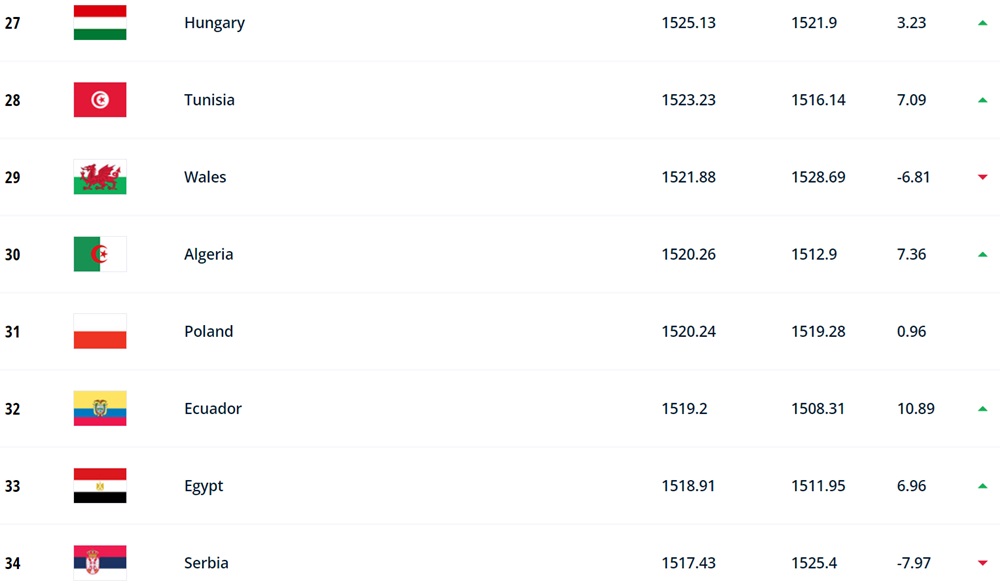The width and height of the screenshot is (1000, 588).
Task: Open the Hungary team link
Action: (x=214, y=24)
